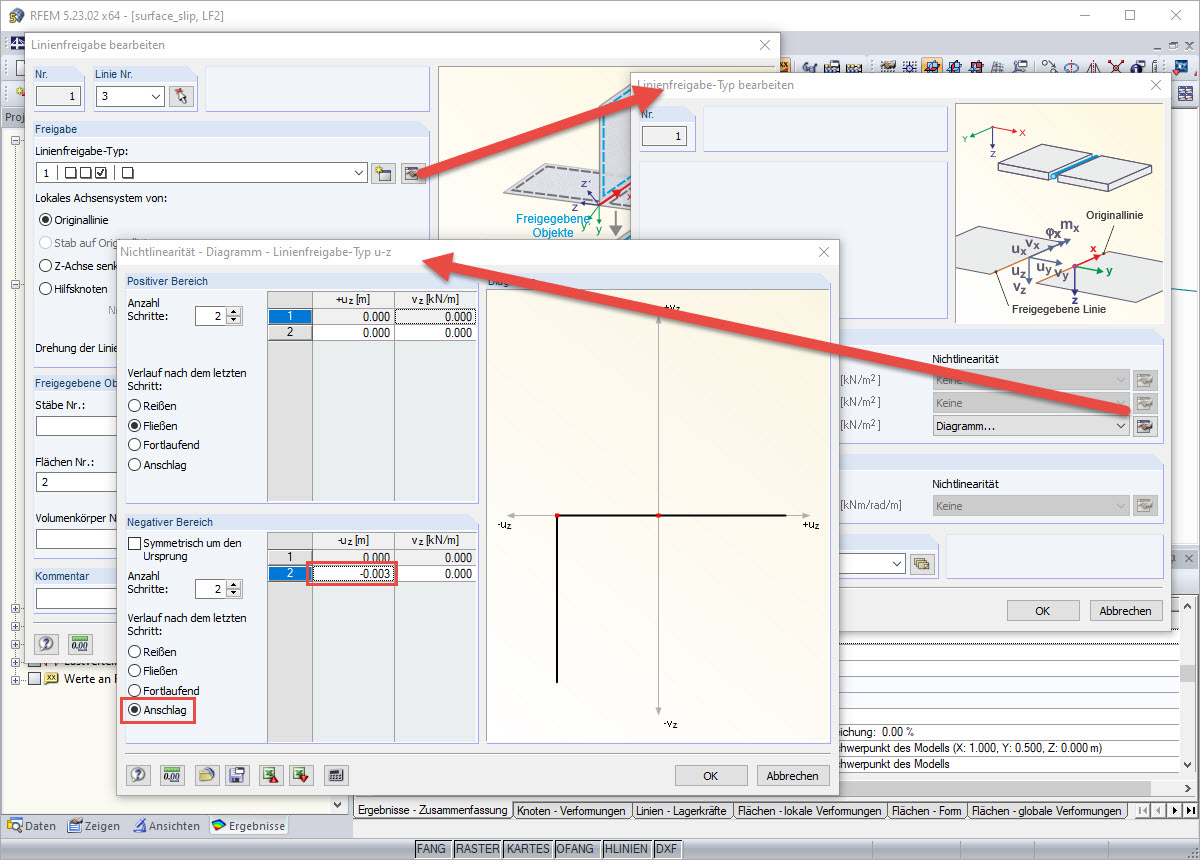Viewport: 1200px width, 860px height.
Task: Adjust Anzahl Schritte stepper in Negativer Bereich
Action: (234, 589)
